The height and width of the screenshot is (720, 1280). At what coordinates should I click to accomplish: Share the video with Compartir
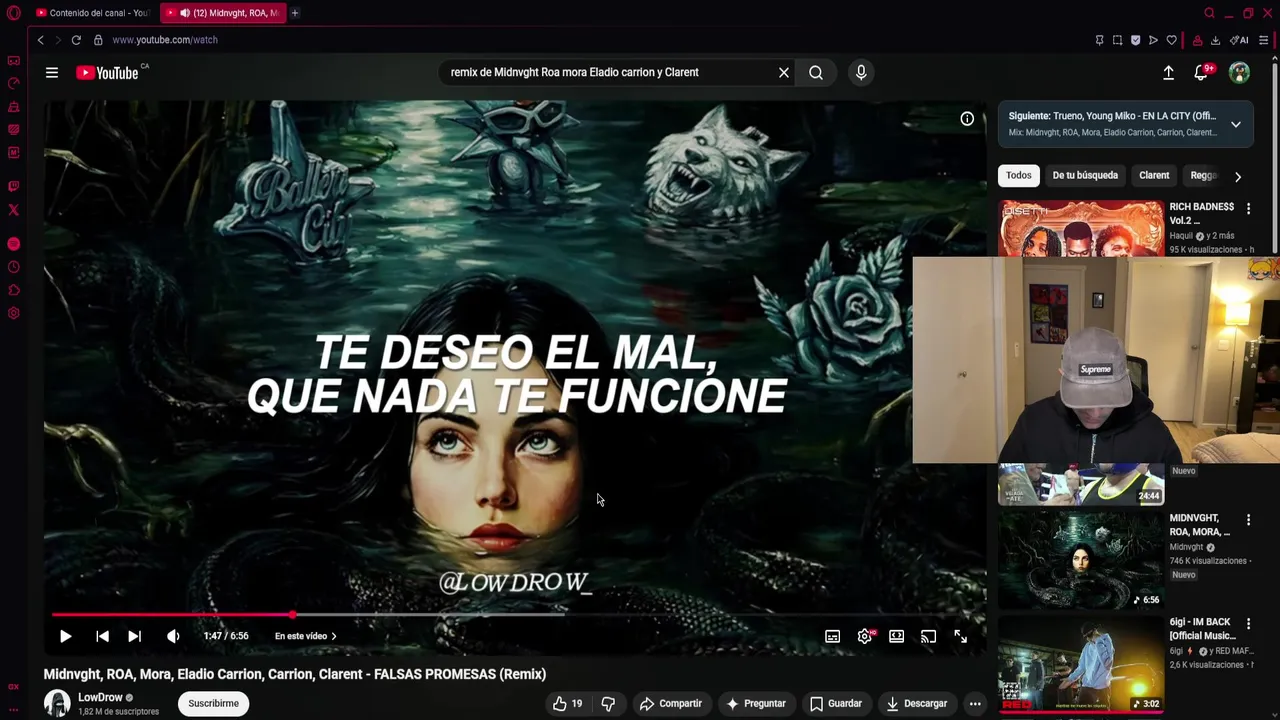click(x=671, y=704)
